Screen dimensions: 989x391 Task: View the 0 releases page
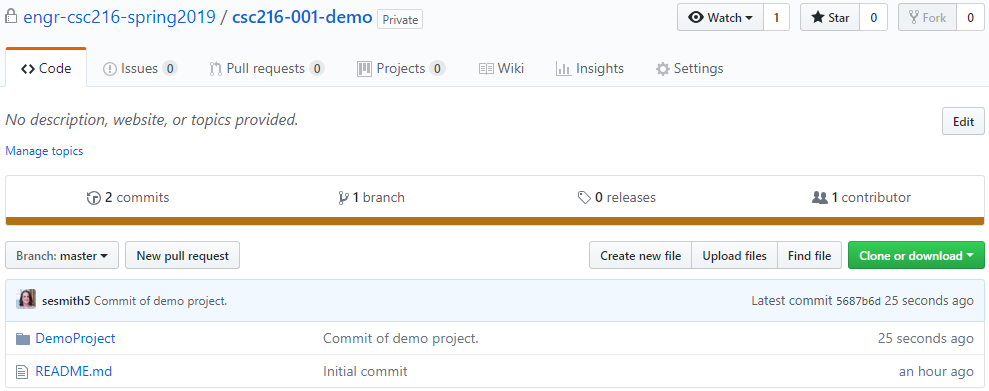[617, 197]
